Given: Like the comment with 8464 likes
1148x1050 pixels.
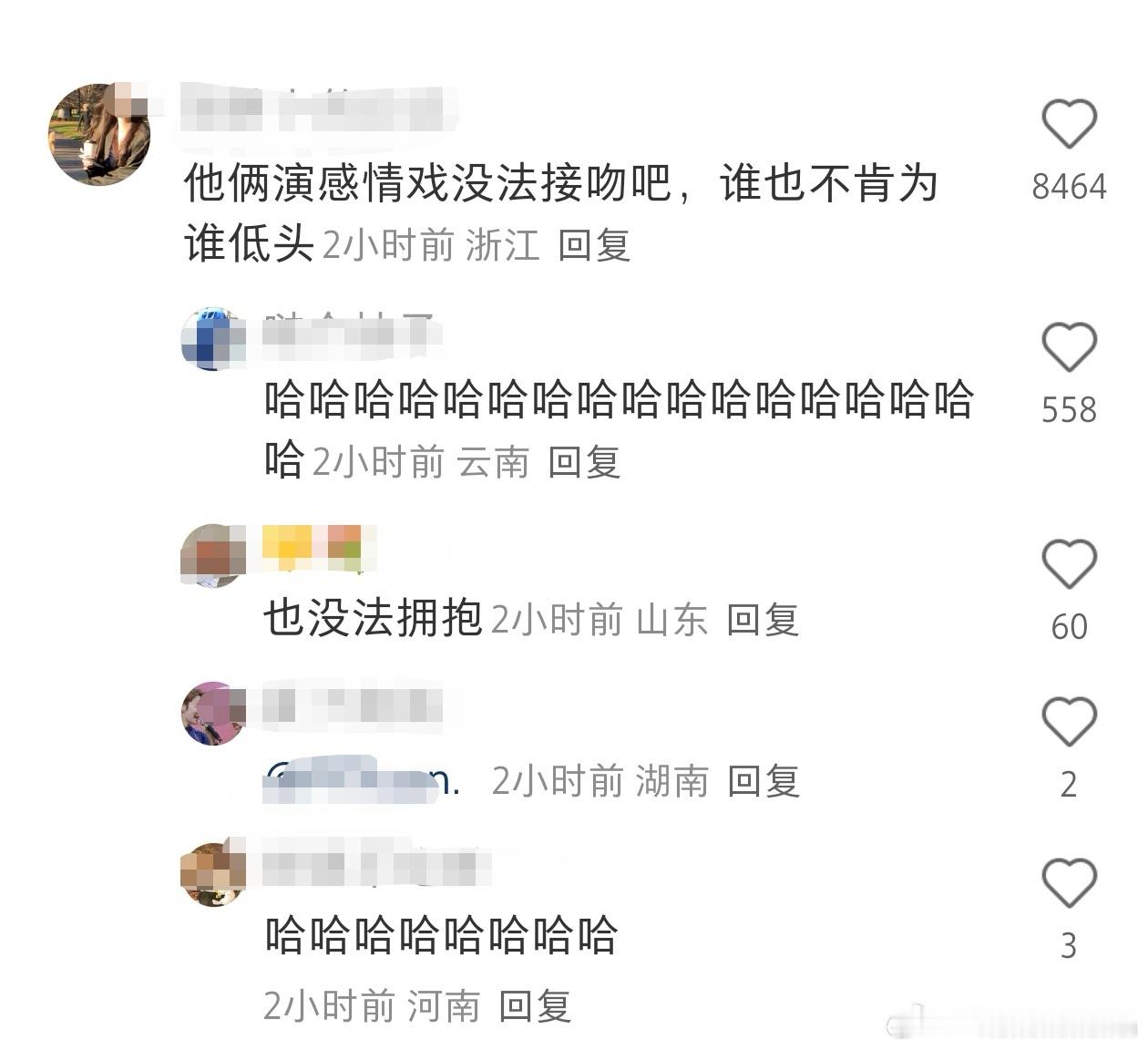Looking at the screenshot, I should (x=1069, y=124).
